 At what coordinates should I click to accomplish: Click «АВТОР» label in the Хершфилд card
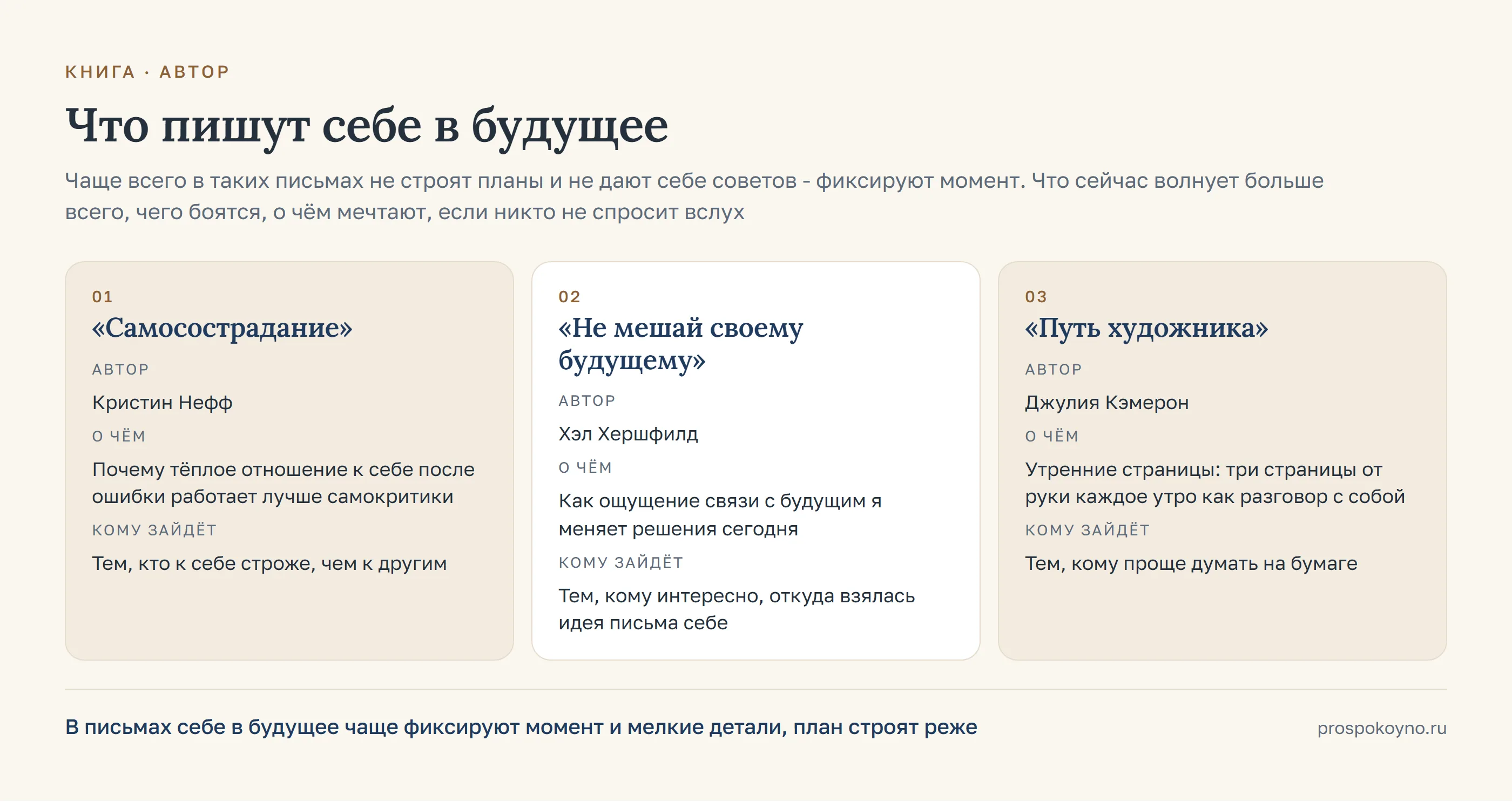(x=586, y=402)
